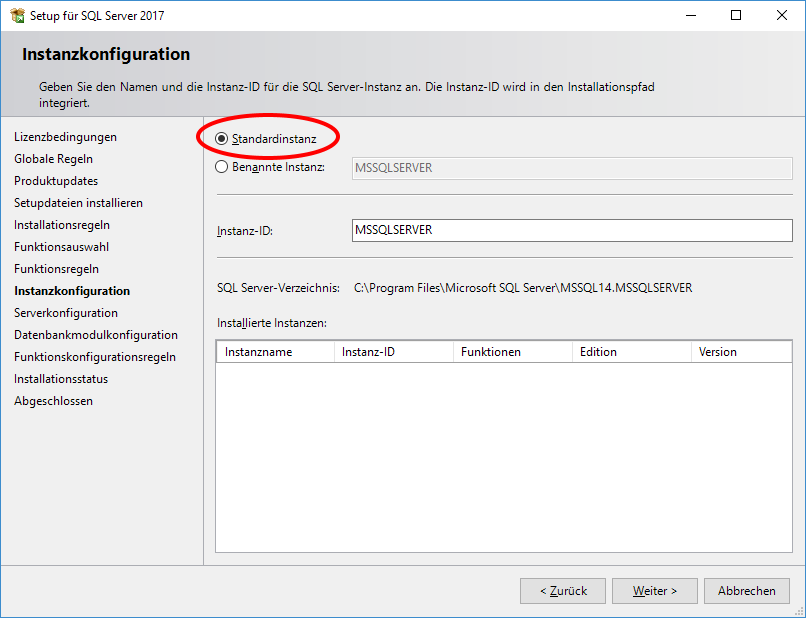The width and height of the screenshot is (806, 618).
Task: Select Instanzkonfiguration step in sidebar
Action: coord(72,291)
